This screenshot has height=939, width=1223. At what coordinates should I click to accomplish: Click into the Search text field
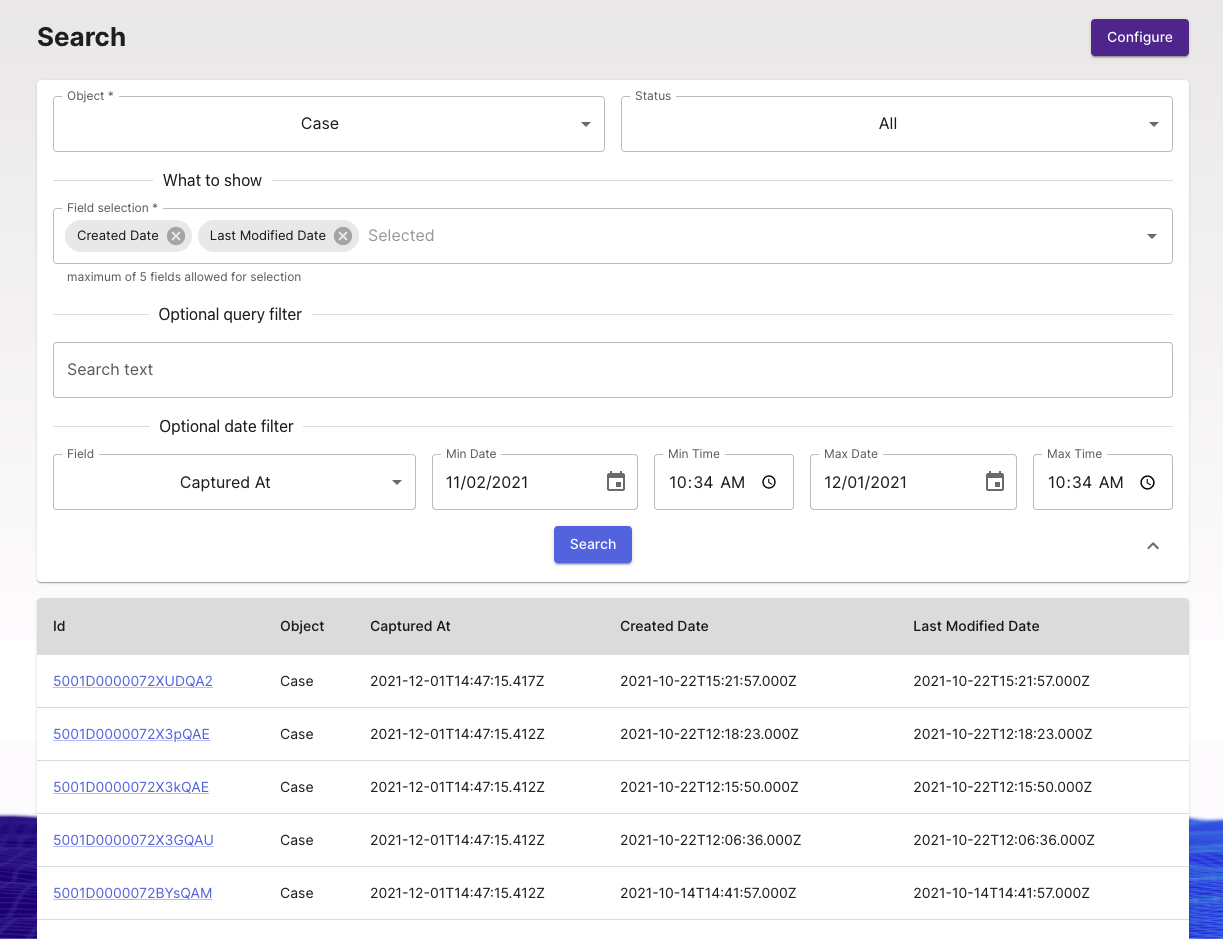pyautogui.click(x=612, y=370)
